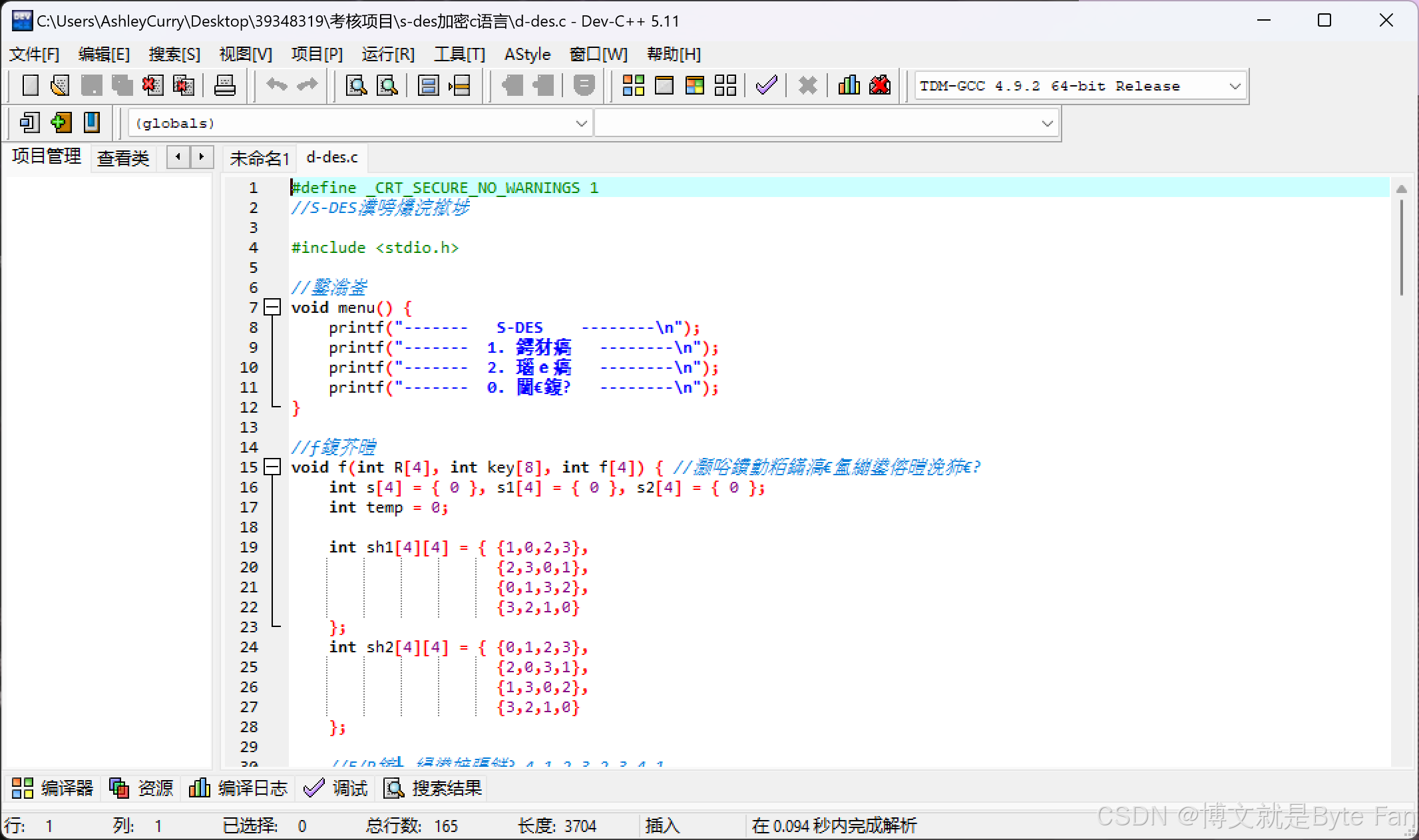Click the Profile analysis bar chart icon
This screenshot has width=1419, height=840.
pyautogui.click(x=849, y=85)
